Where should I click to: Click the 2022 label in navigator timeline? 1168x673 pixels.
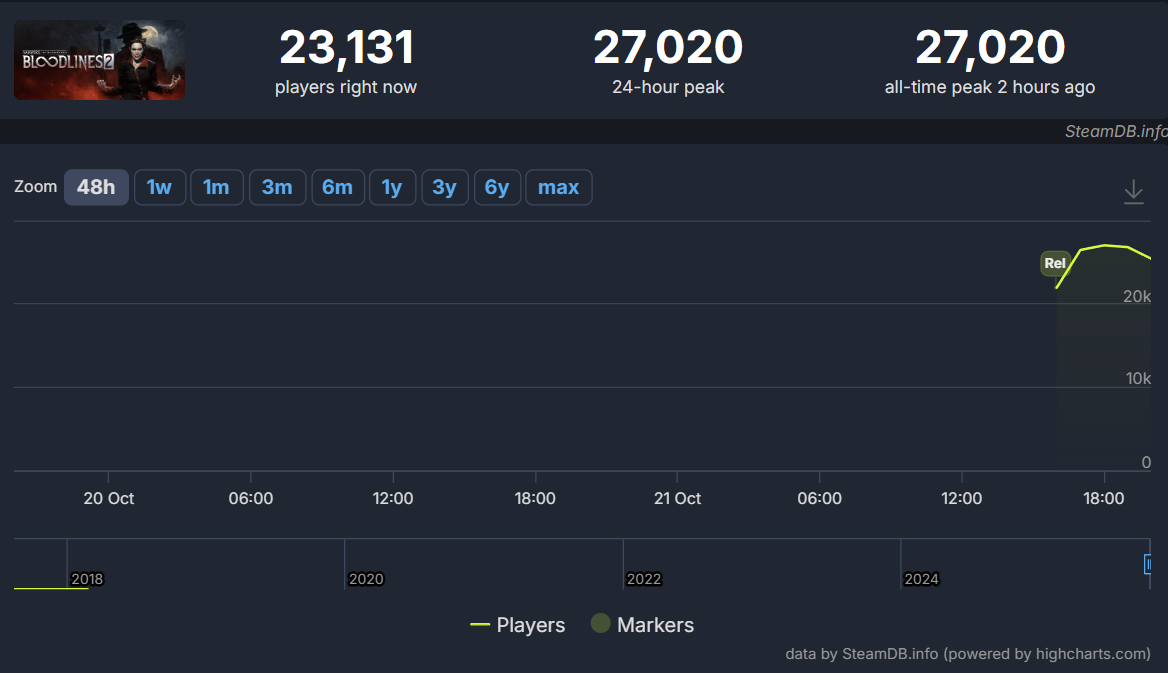[644, 579]
